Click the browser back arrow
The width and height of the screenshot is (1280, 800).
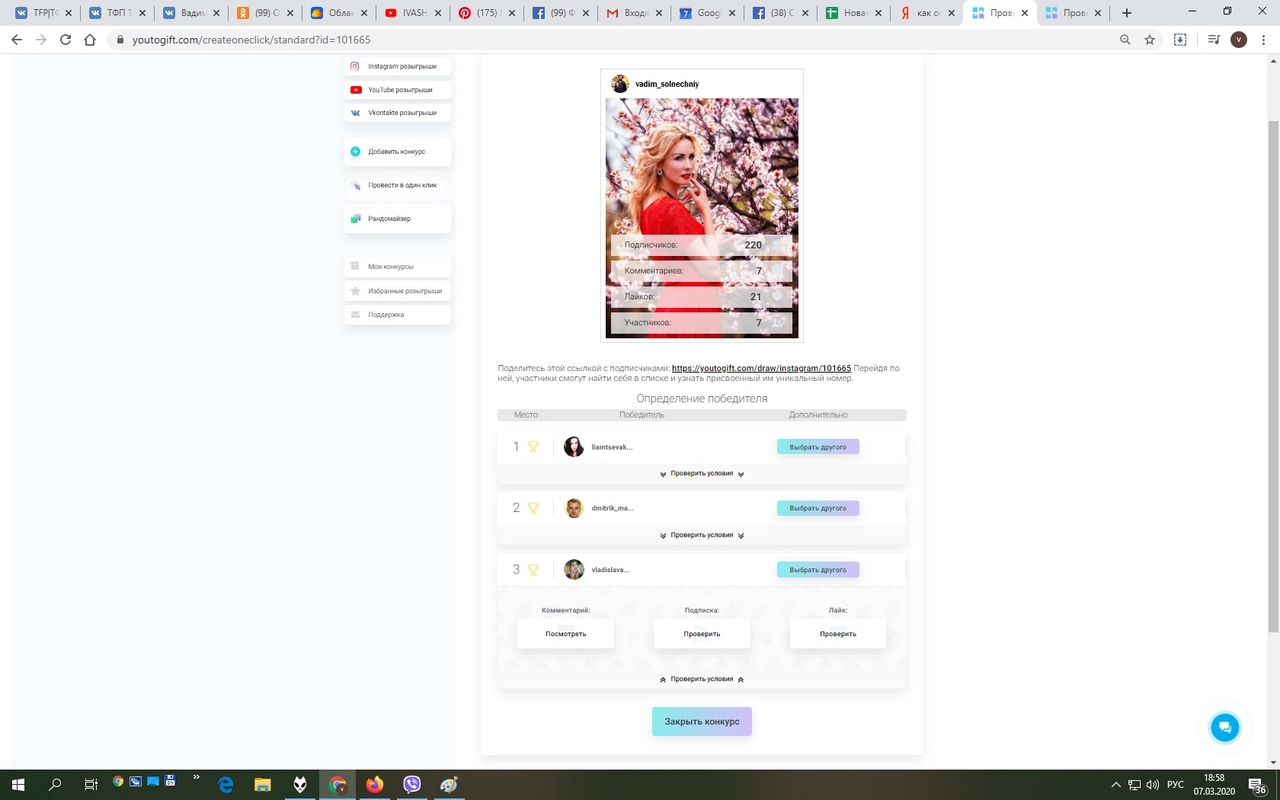coord(16,40)
